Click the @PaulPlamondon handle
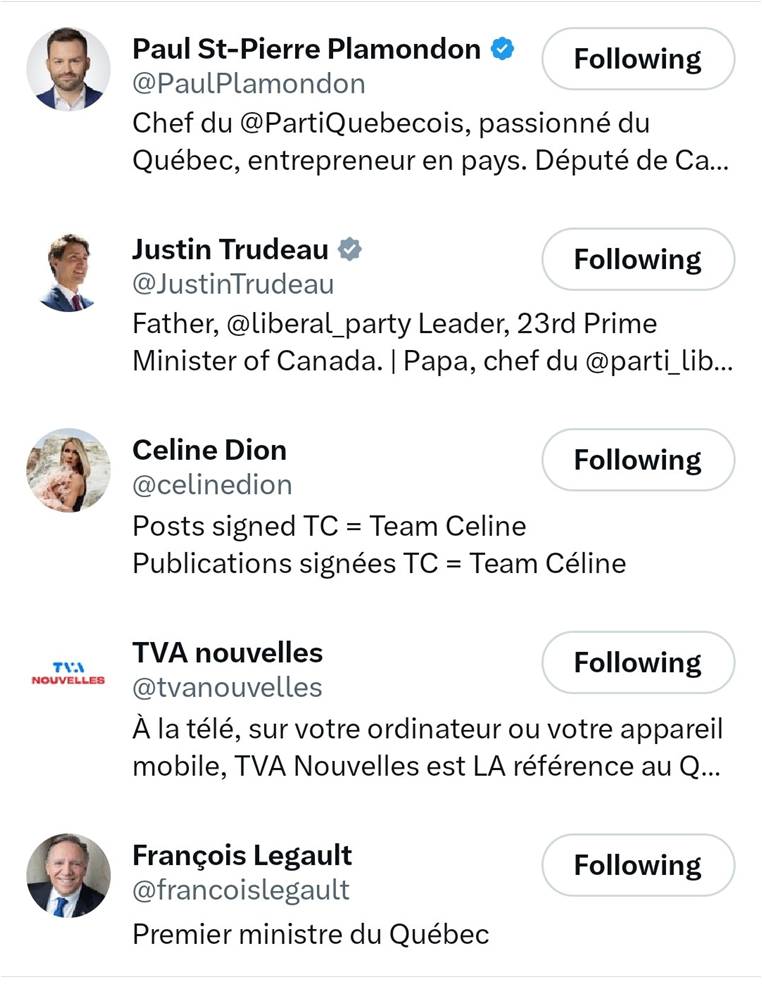 (248, 83)
